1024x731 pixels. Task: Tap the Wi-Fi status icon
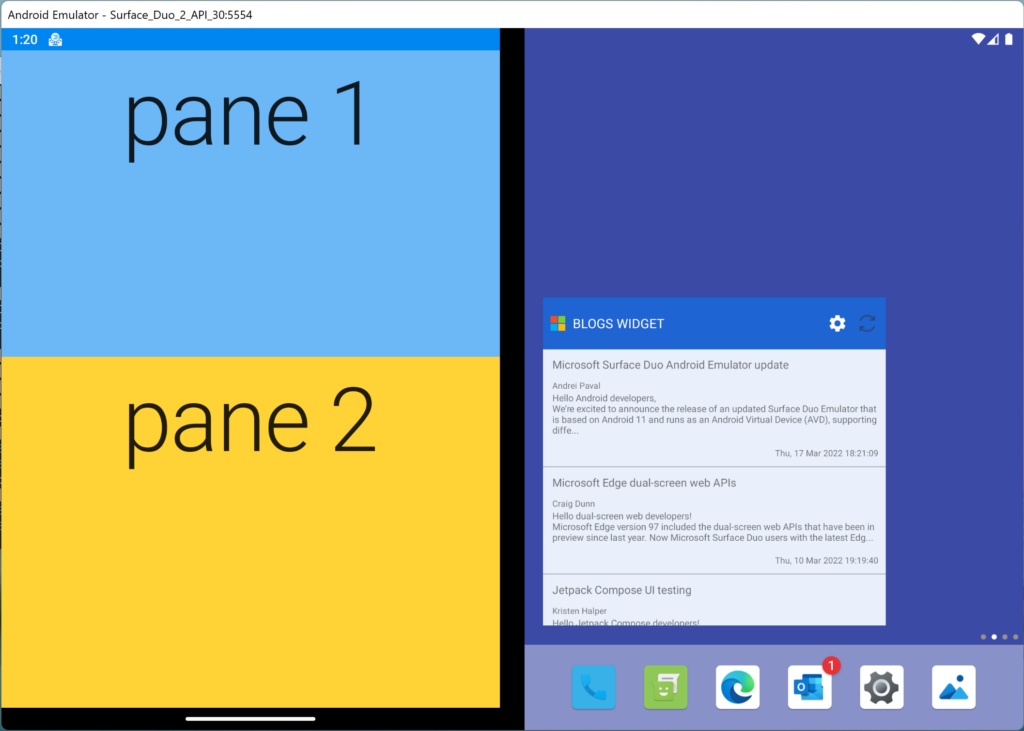977,39
